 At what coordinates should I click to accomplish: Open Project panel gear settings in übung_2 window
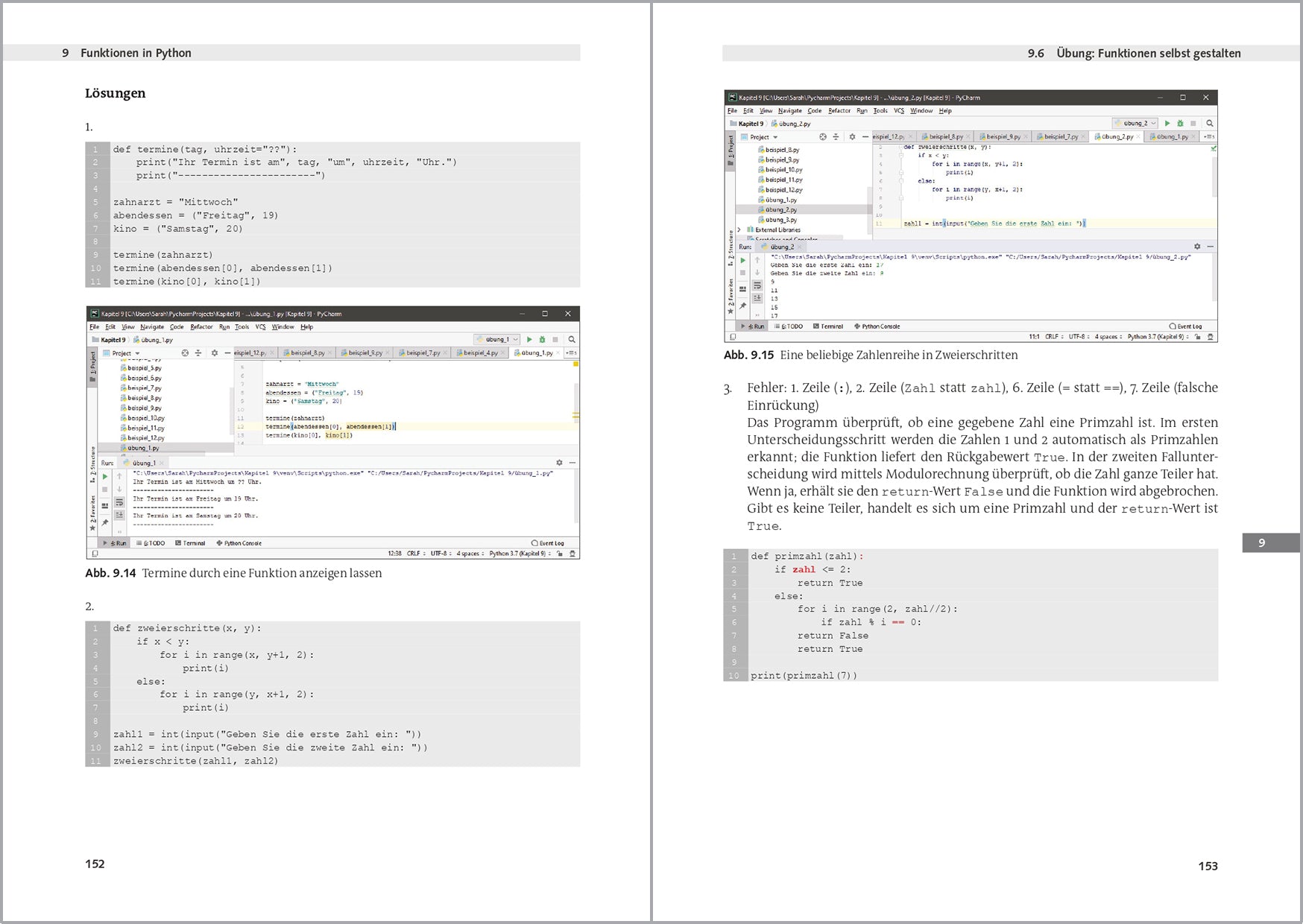[852, 137]
